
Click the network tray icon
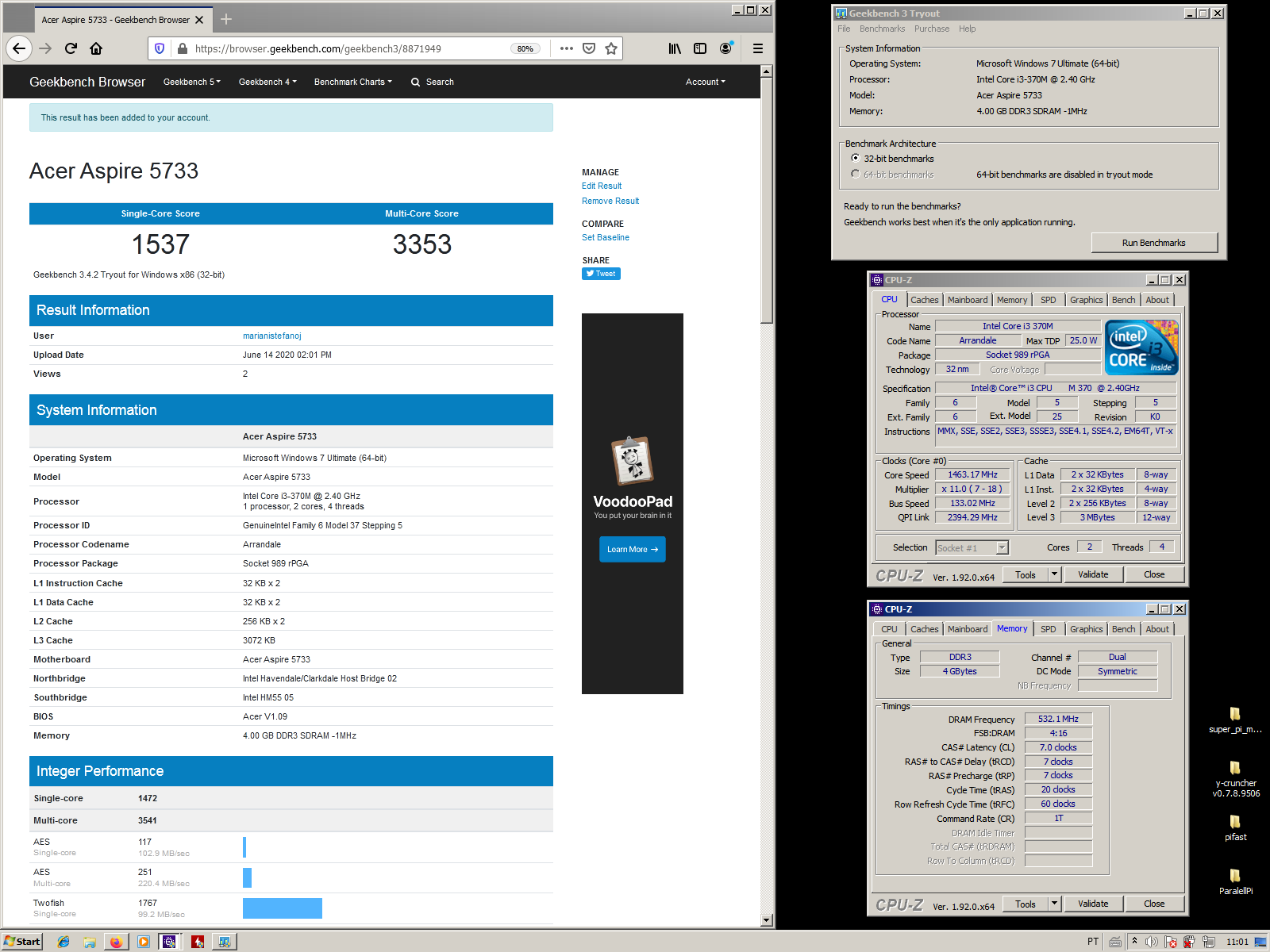[1208, 942]
